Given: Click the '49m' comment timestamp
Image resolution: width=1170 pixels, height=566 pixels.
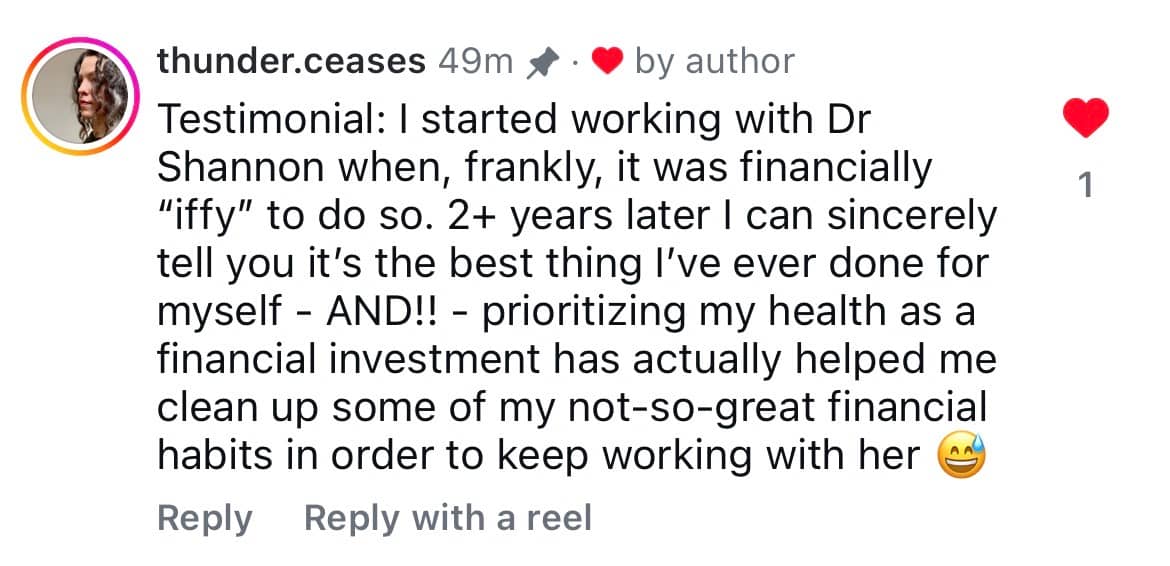Looking at the screenshot, I should tap(475, 62).
